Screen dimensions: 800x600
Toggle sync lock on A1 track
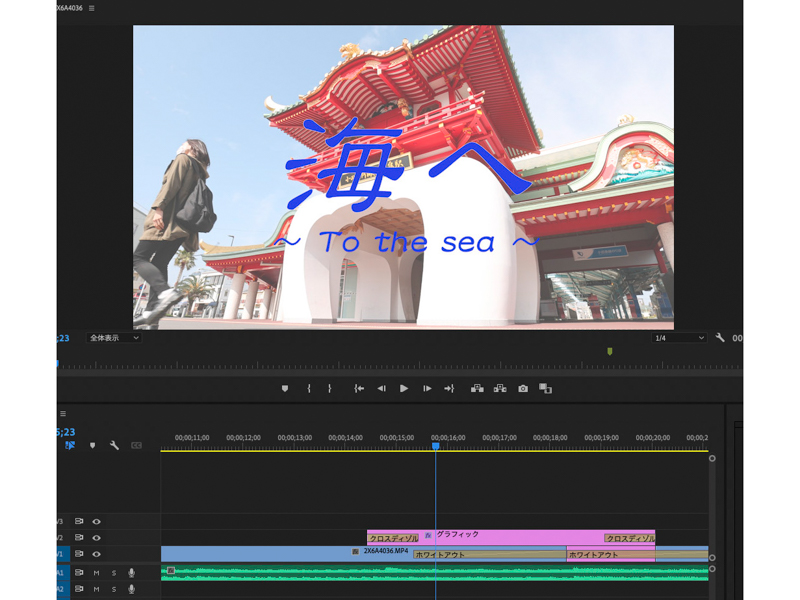click(79, 572)
